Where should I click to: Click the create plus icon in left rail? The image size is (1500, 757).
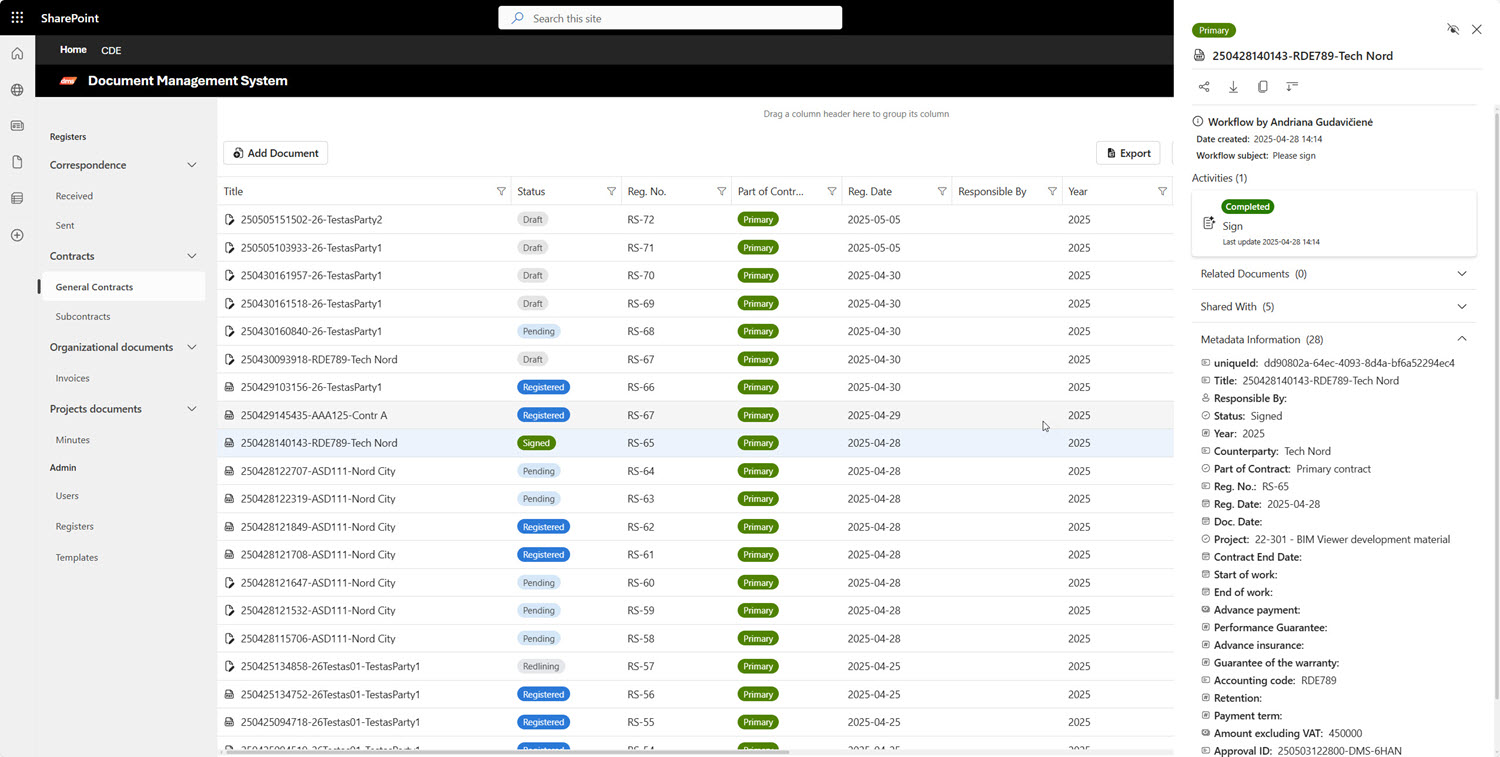point(17,235)
